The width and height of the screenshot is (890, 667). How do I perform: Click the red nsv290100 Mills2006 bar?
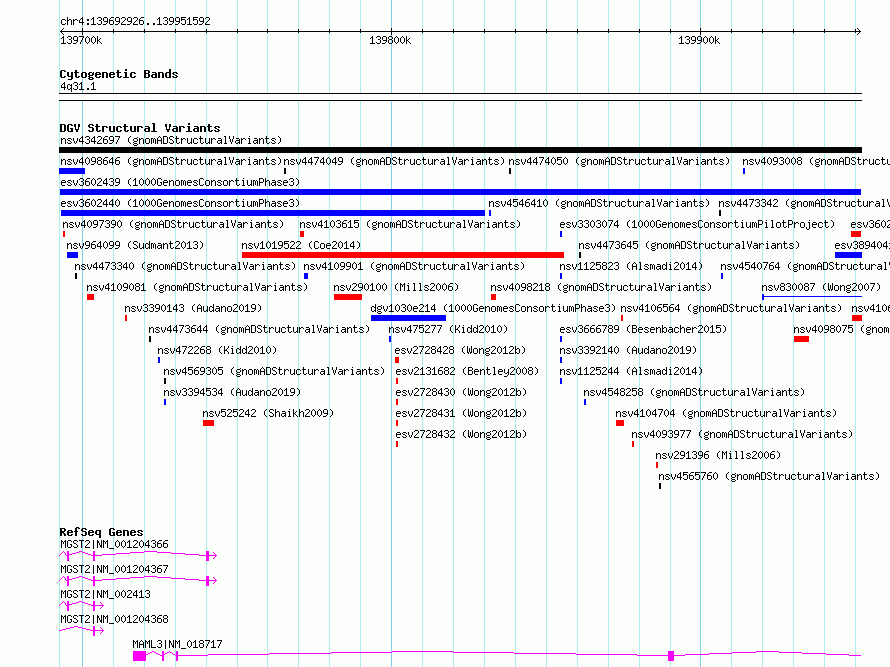[x=348, y=297]
